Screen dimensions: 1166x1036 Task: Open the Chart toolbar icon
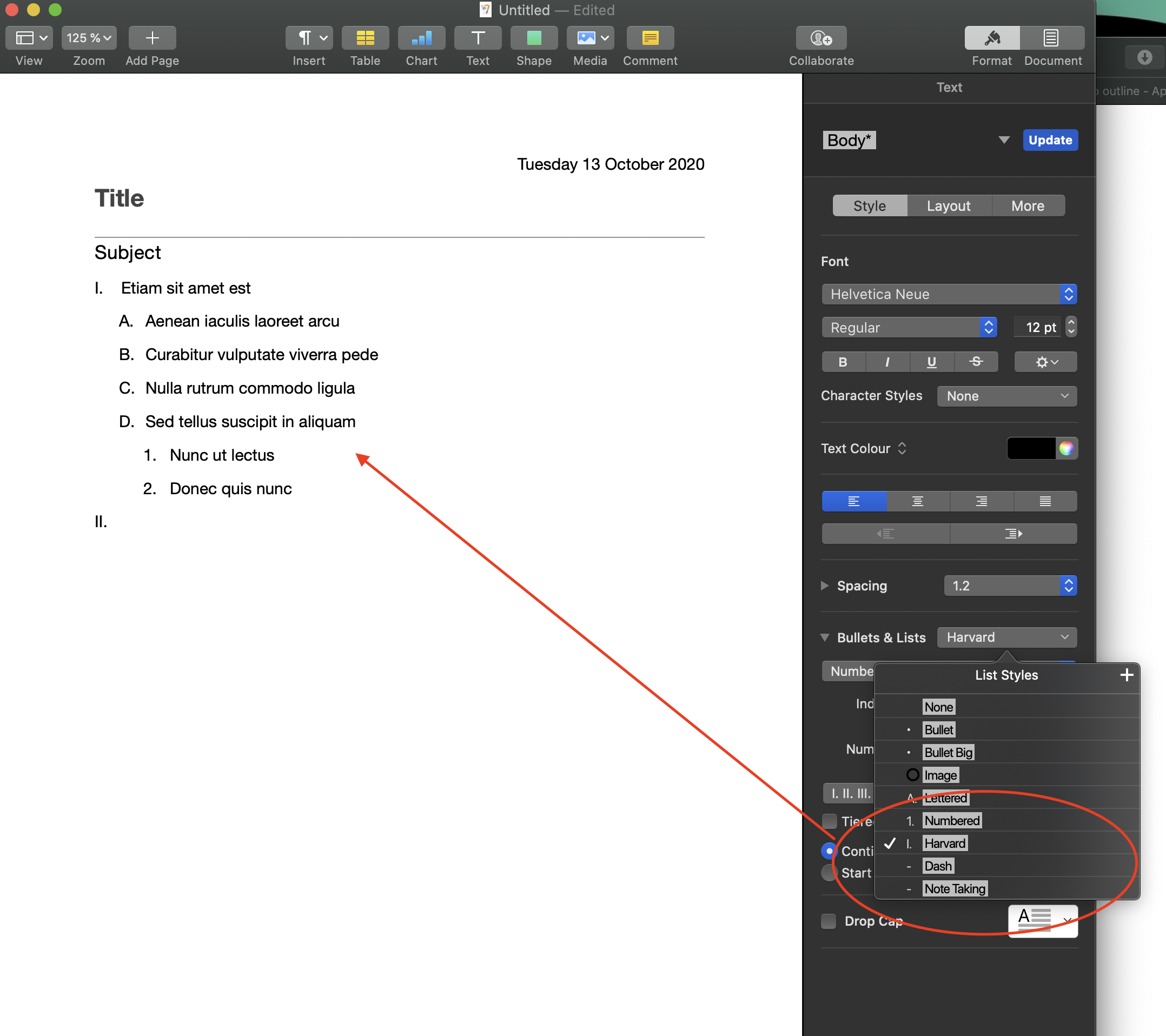pos(421,38)
